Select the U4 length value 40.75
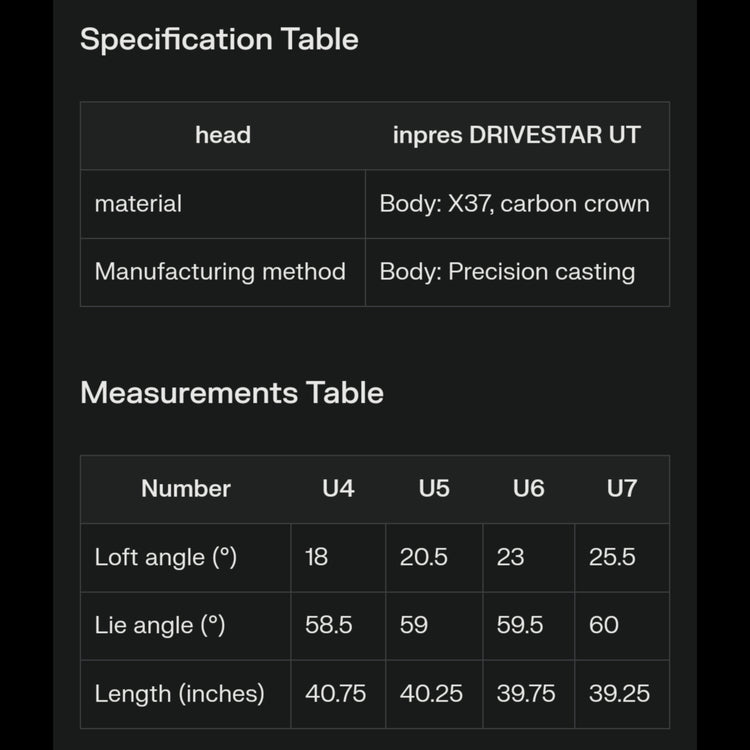Image resolution: width=750 pixels, height=750 pixels. point(336,693)
